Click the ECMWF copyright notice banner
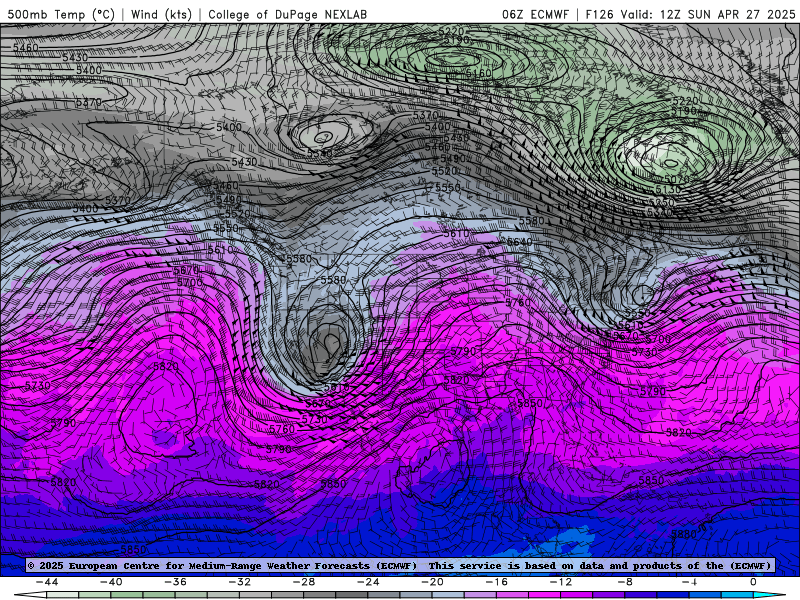This screenshot has height=600, width=800. 400,565
